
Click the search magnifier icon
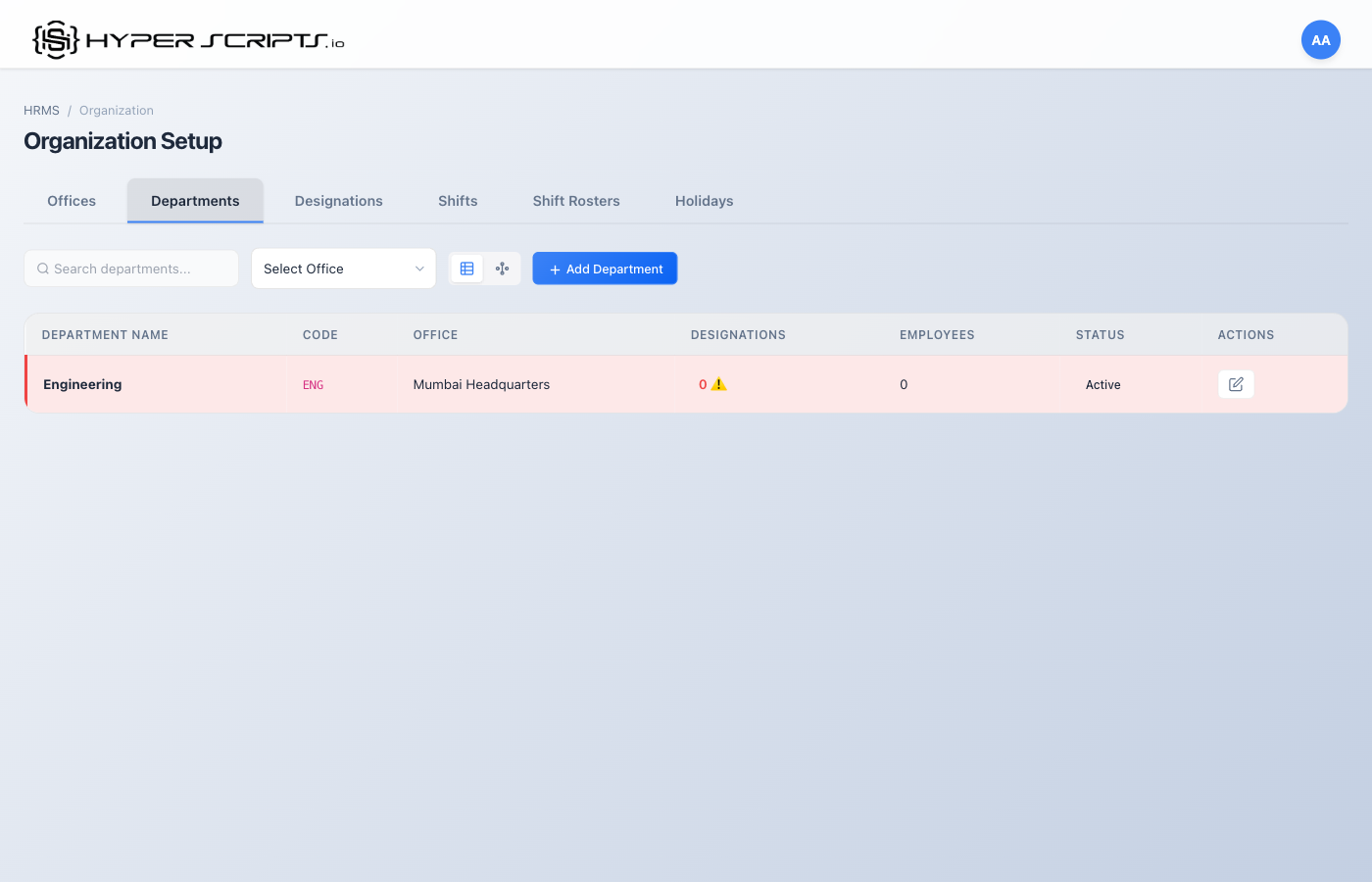43,269
